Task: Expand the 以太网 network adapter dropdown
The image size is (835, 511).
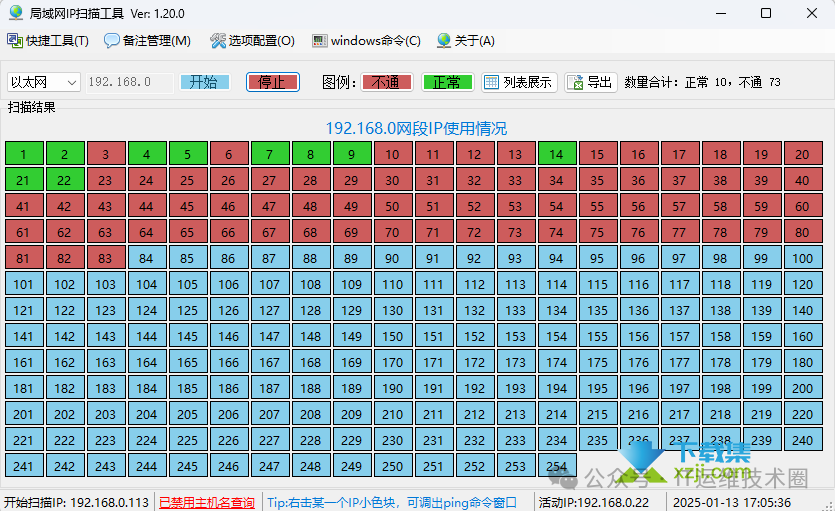Action: coord(71,82)
